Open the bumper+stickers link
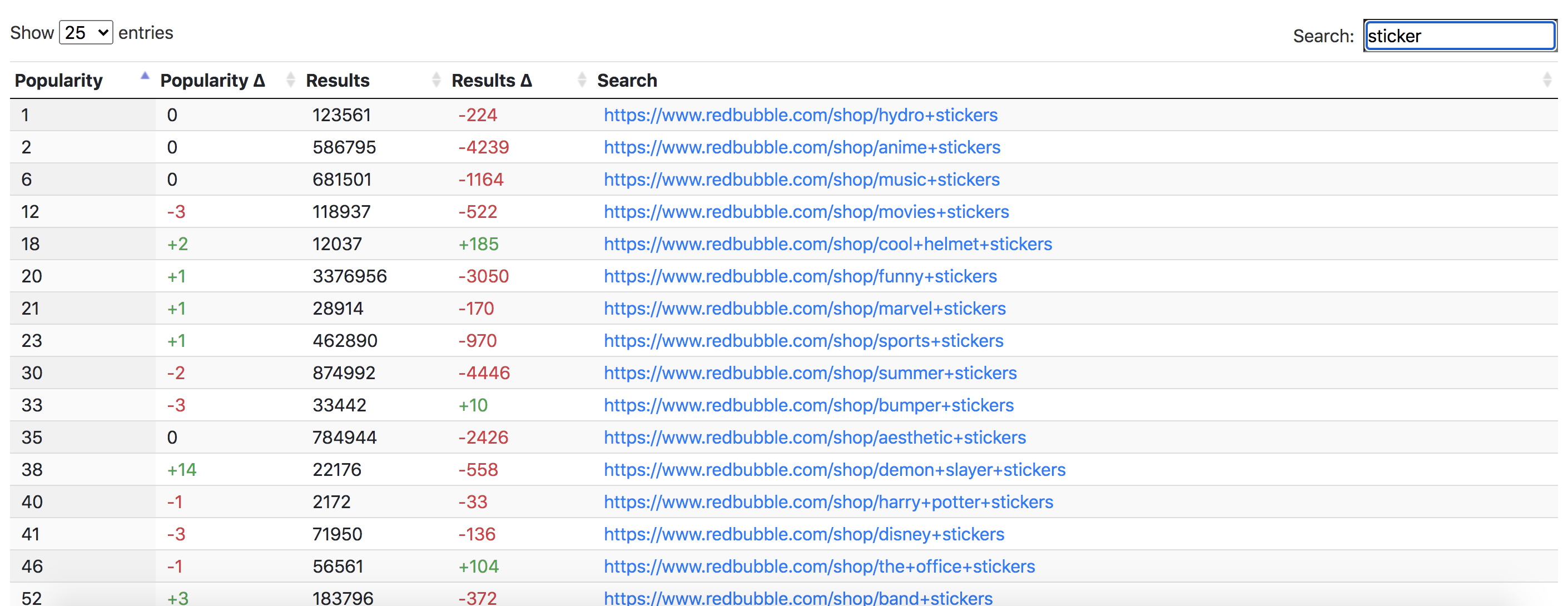Screen dimensions: 1568x606 [808, 405]
